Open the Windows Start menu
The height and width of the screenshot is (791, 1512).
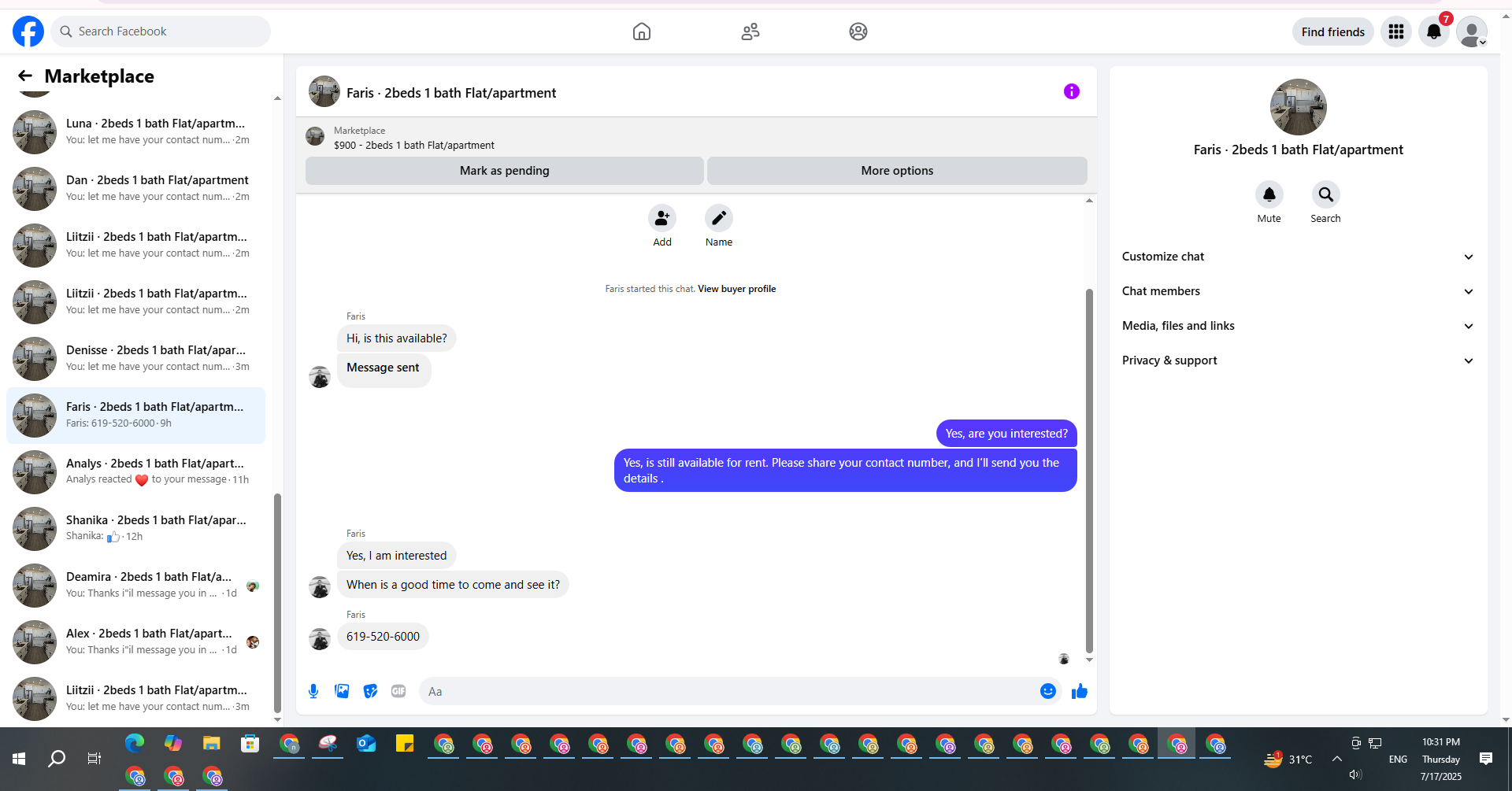(x=19, y=759)
